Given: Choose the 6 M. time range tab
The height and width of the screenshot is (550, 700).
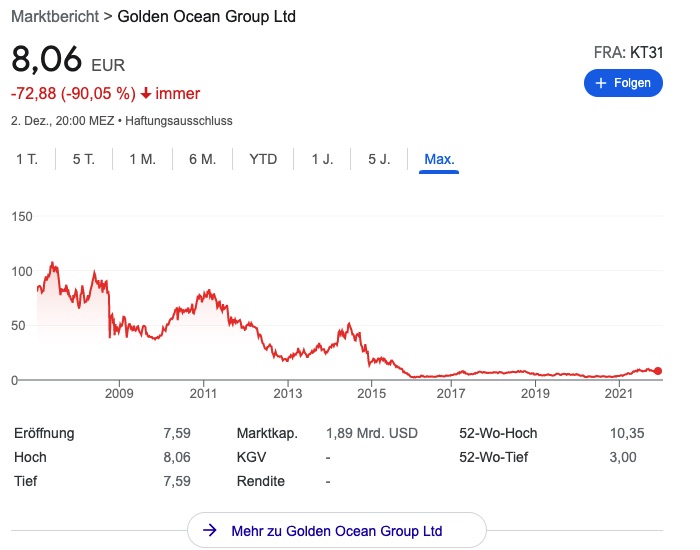Looking at the screenshot, I should coord(202,159).
